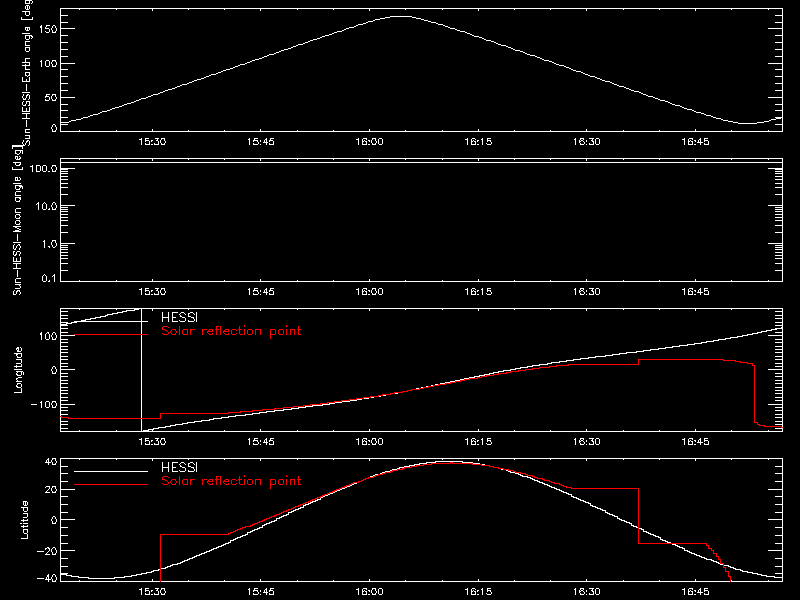Click Solar reflection point legend in Latitude plot
800x600 pixels.
(231, 481)
